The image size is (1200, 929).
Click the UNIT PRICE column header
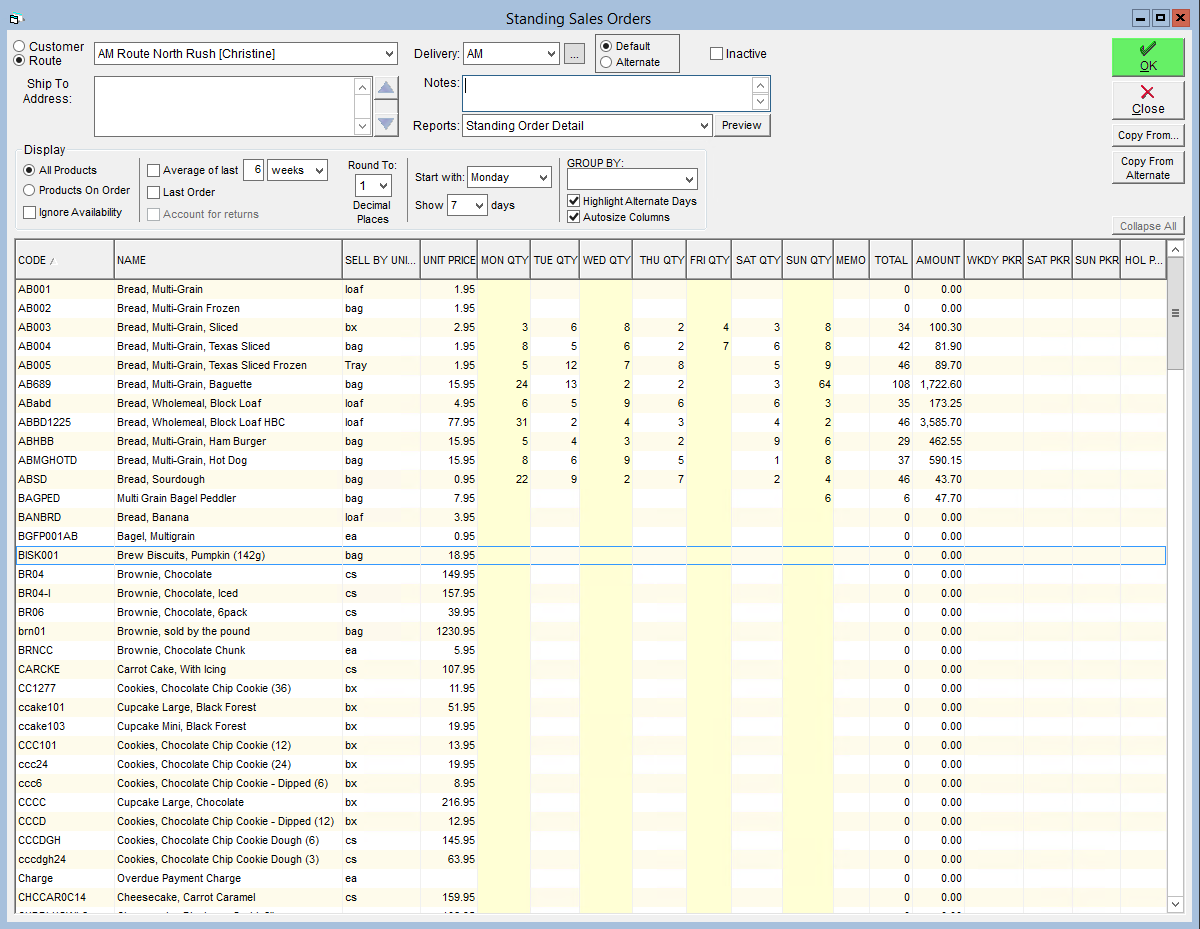pos(448,260)
